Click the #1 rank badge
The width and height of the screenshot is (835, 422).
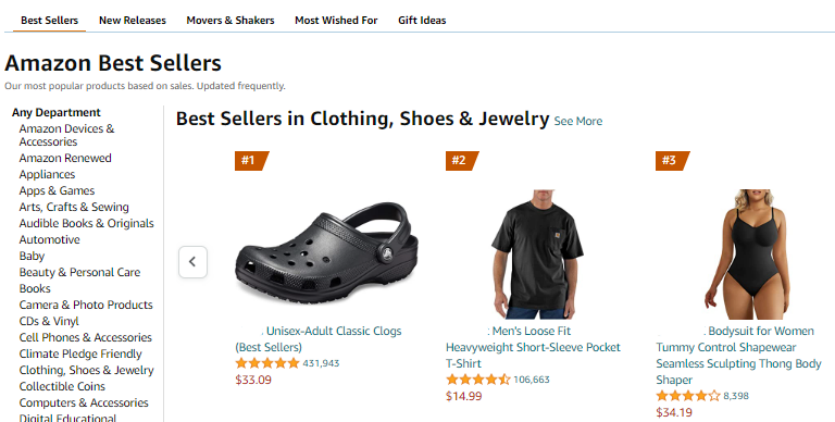[251, 160]
